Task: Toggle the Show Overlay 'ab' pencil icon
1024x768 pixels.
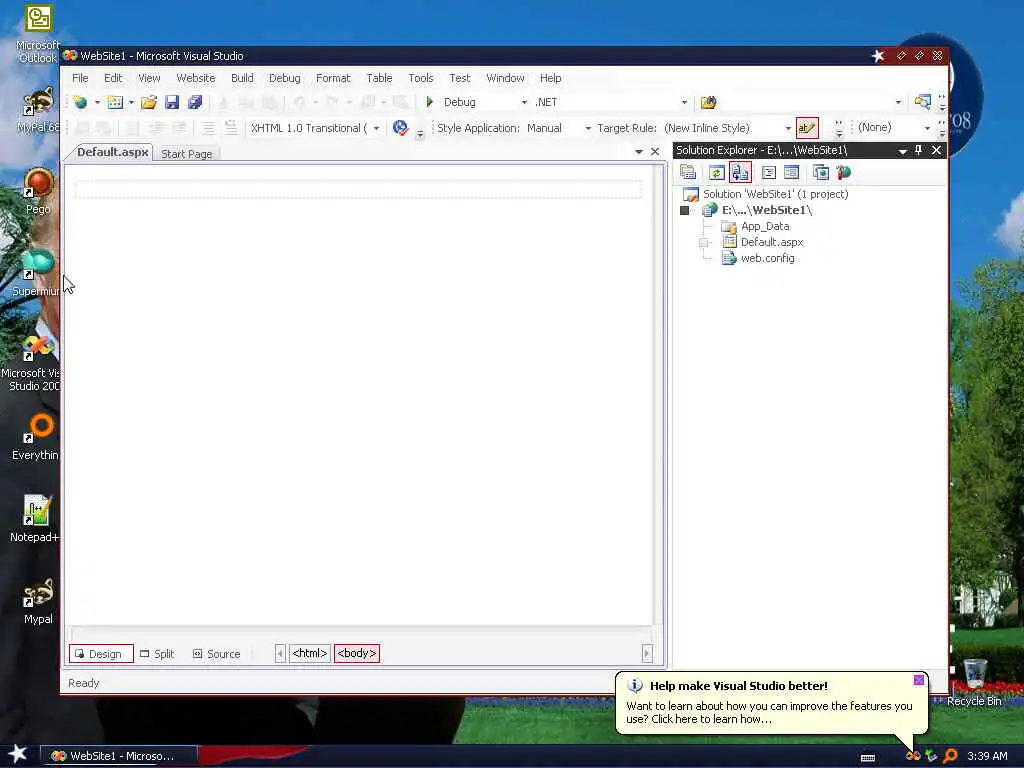Action: click(807, 128)
